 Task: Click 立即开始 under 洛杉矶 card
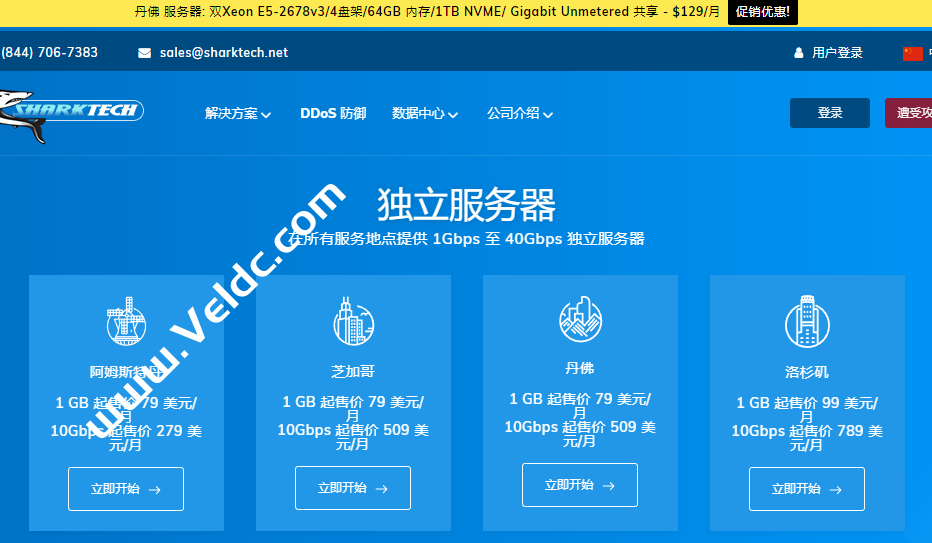coord(807,489)
